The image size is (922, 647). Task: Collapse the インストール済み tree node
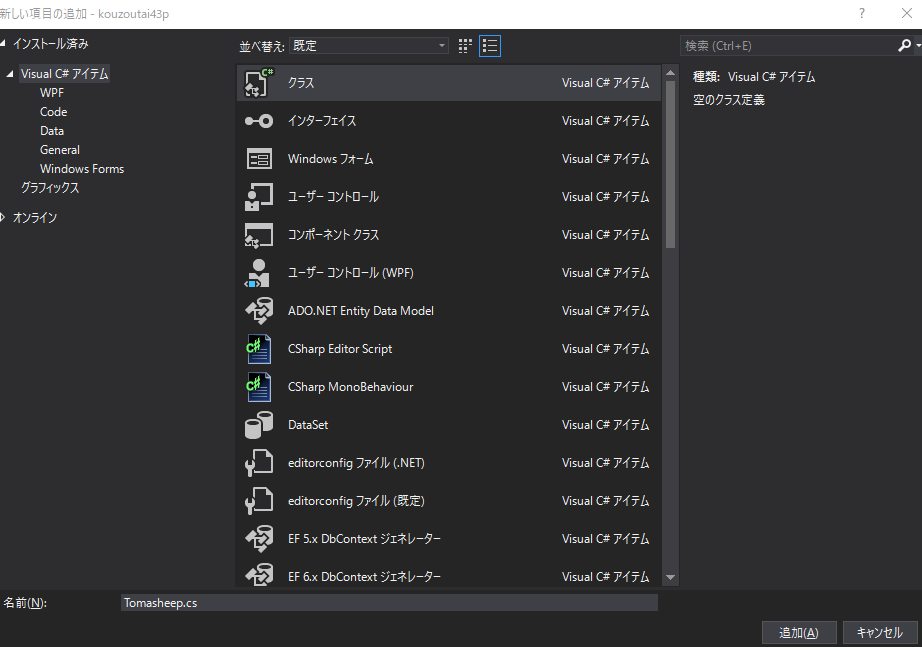tap(4, 43)
